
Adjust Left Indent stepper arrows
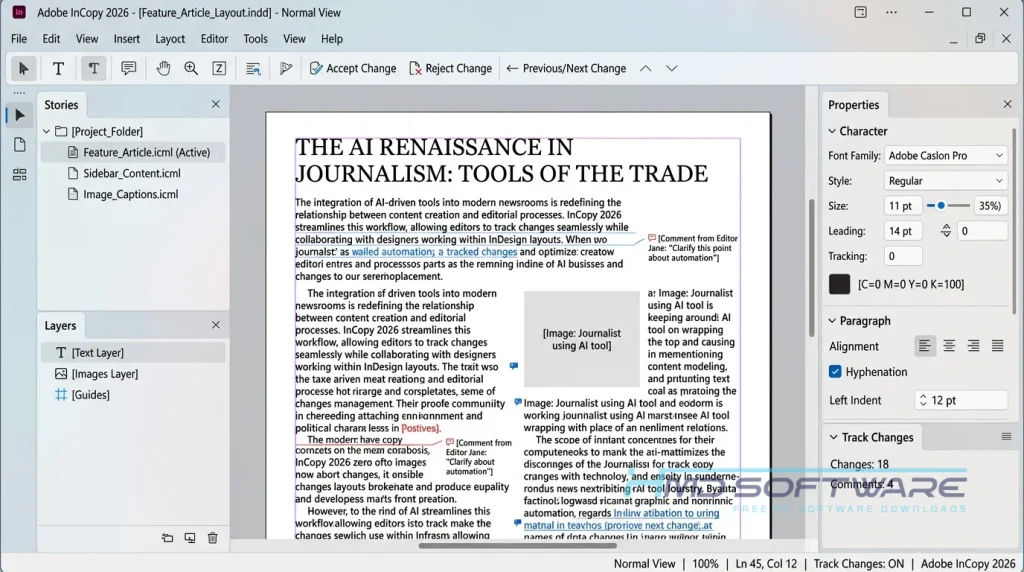(x=923, y=400)
